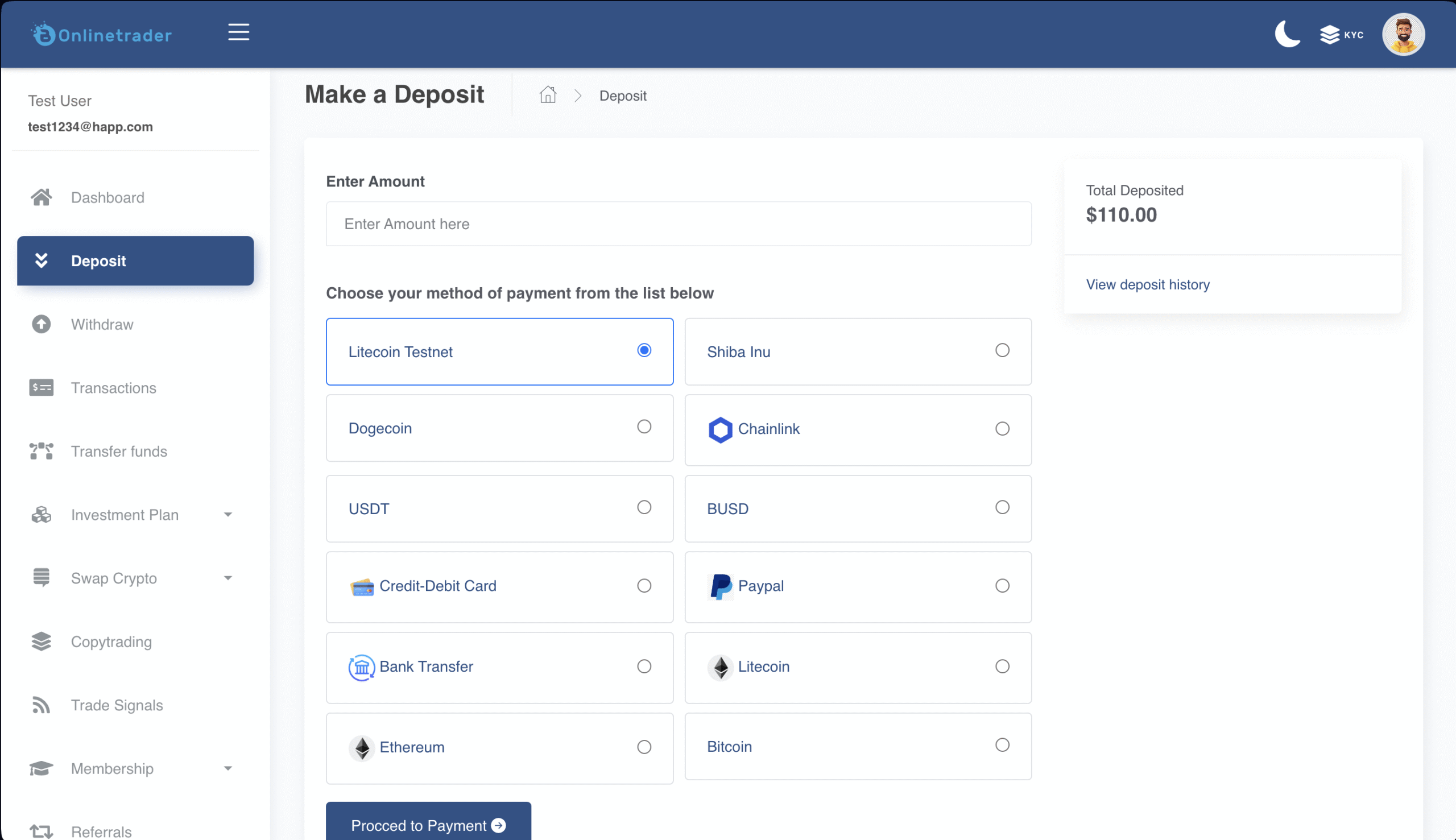This screenshot has width=1456, height=840.
Task: Expand the Membership dropdown arrow
Action: pyautogui.click(x=228, y=768)
